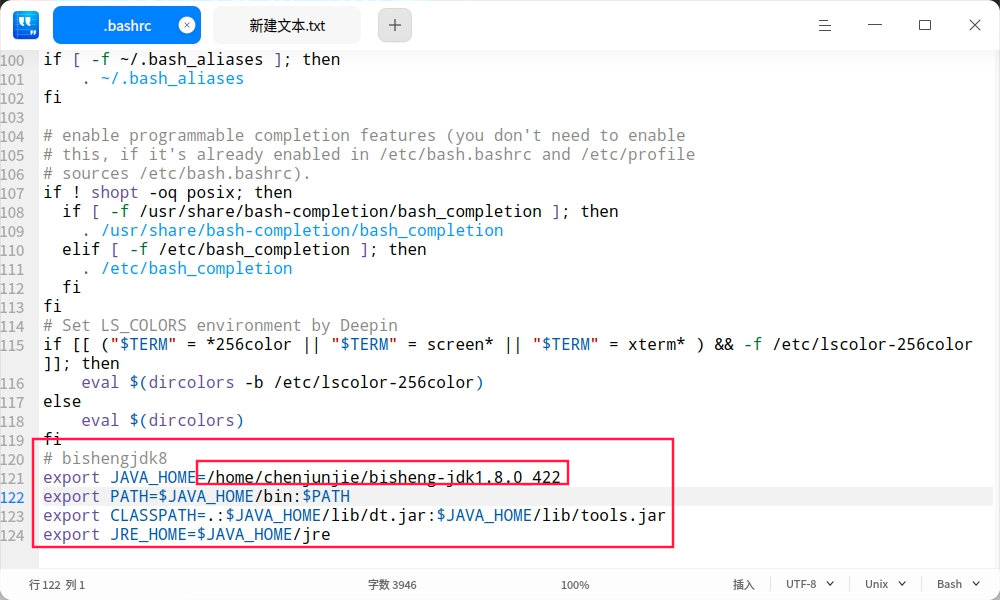Open the UTF-8 encoding dropdown

click(x=808, y=584)
